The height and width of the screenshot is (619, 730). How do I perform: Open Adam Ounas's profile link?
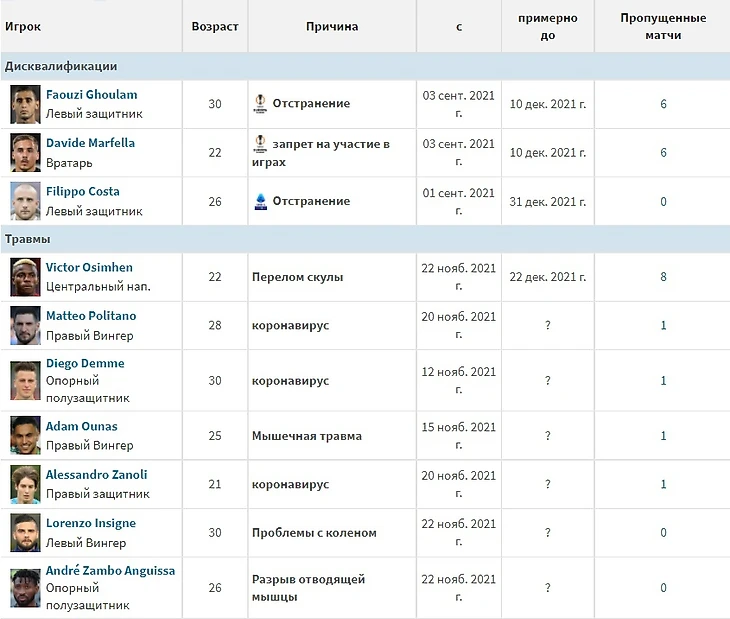point(81,426)
